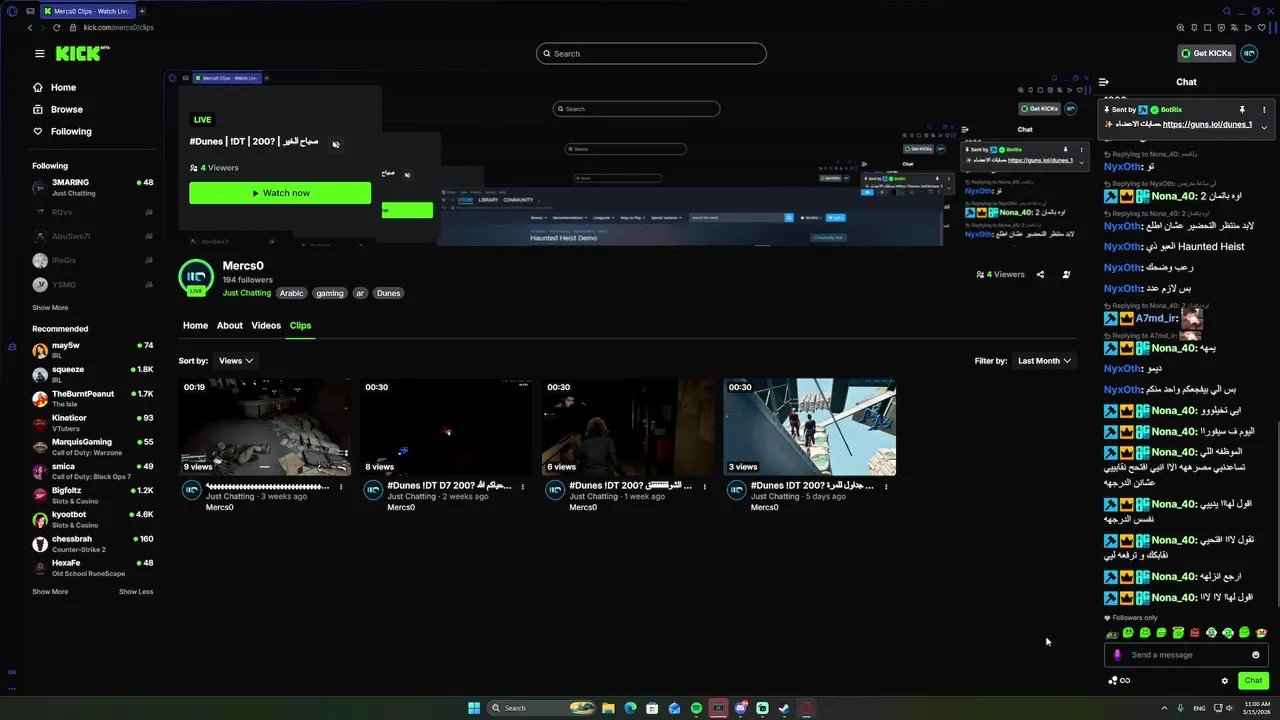This screenshot has height=720, width=1280.
Task: Click the Send a message field
Action: click(1185, 655)
